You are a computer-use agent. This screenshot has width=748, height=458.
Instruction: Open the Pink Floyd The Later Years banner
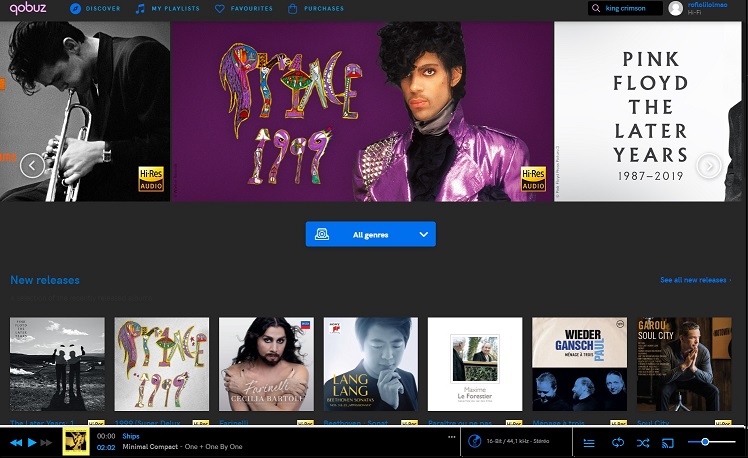tap(648, 111)
